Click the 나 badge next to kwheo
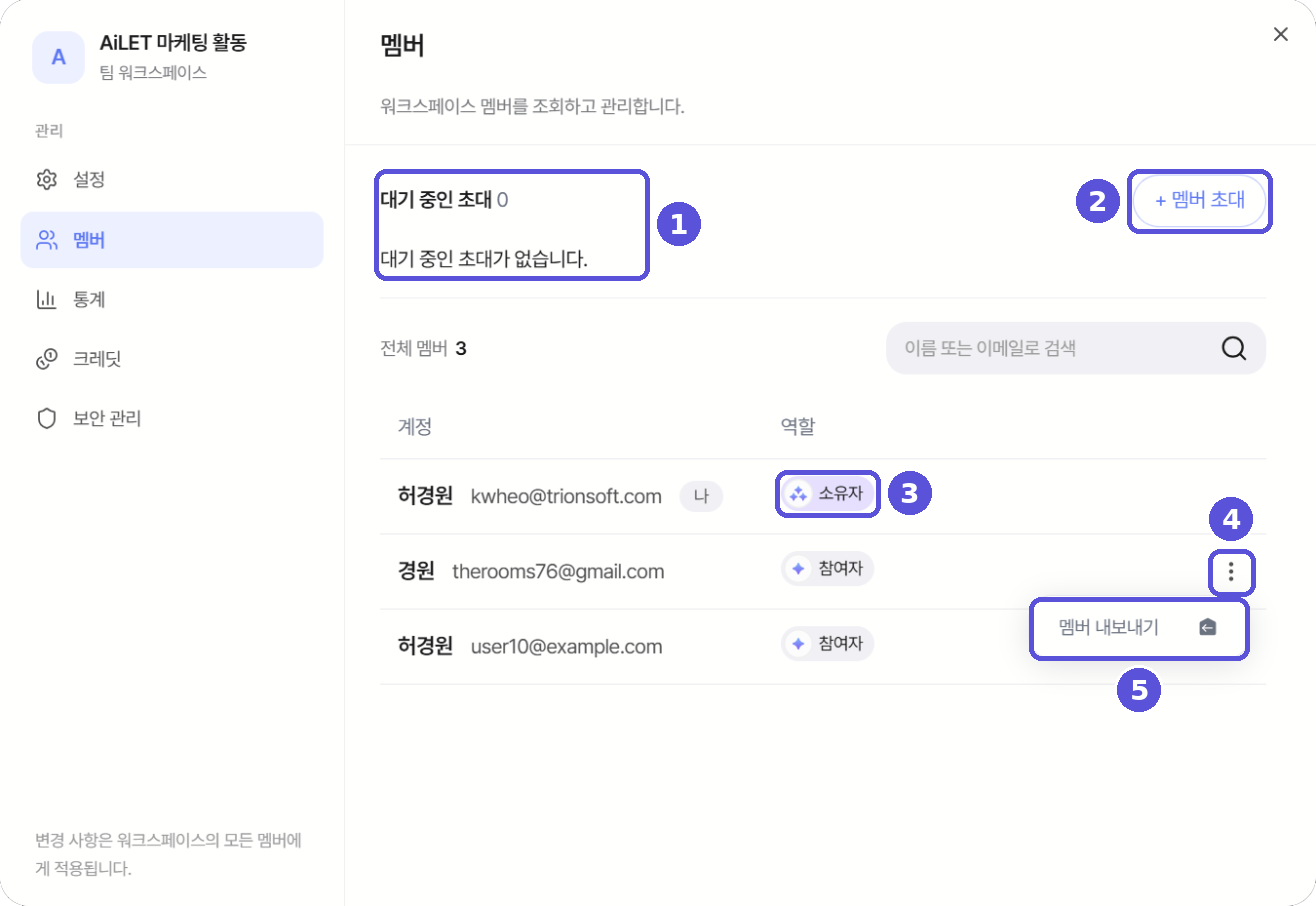1316x906 pixels. [x=701, y=496]
